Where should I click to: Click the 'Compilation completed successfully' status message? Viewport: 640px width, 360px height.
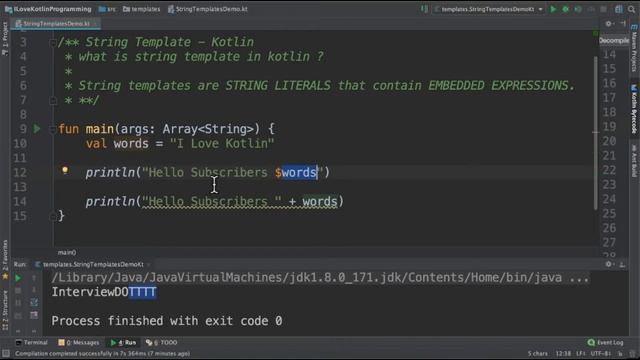pyautogui.click(x=102, y=353)
